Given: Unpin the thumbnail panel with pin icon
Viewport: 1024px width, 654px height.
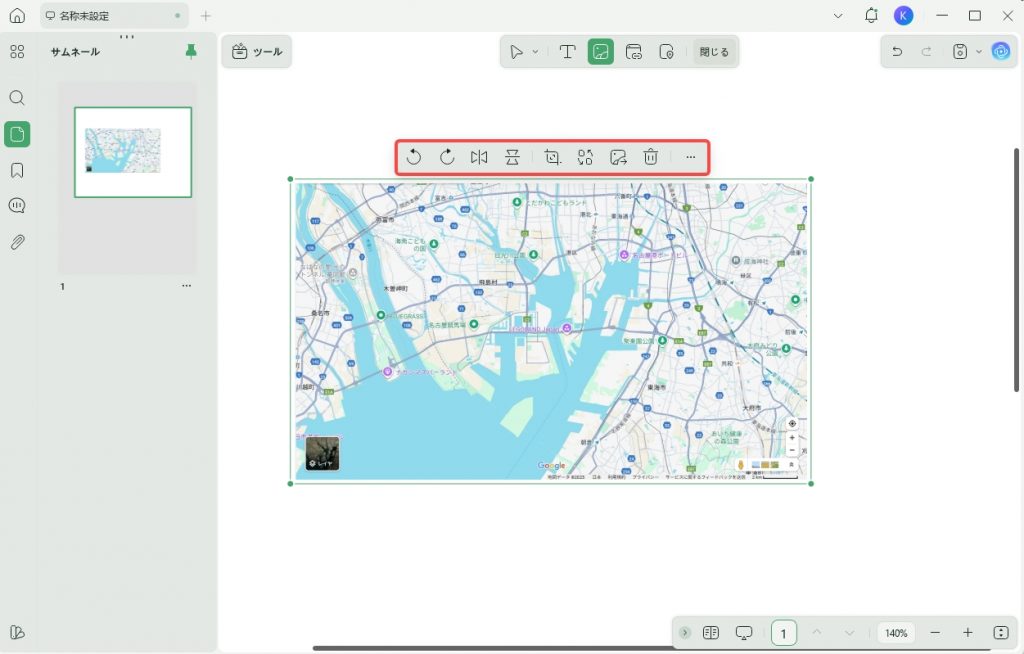Looking at the screenshot, I should click(x=191, y=52).
